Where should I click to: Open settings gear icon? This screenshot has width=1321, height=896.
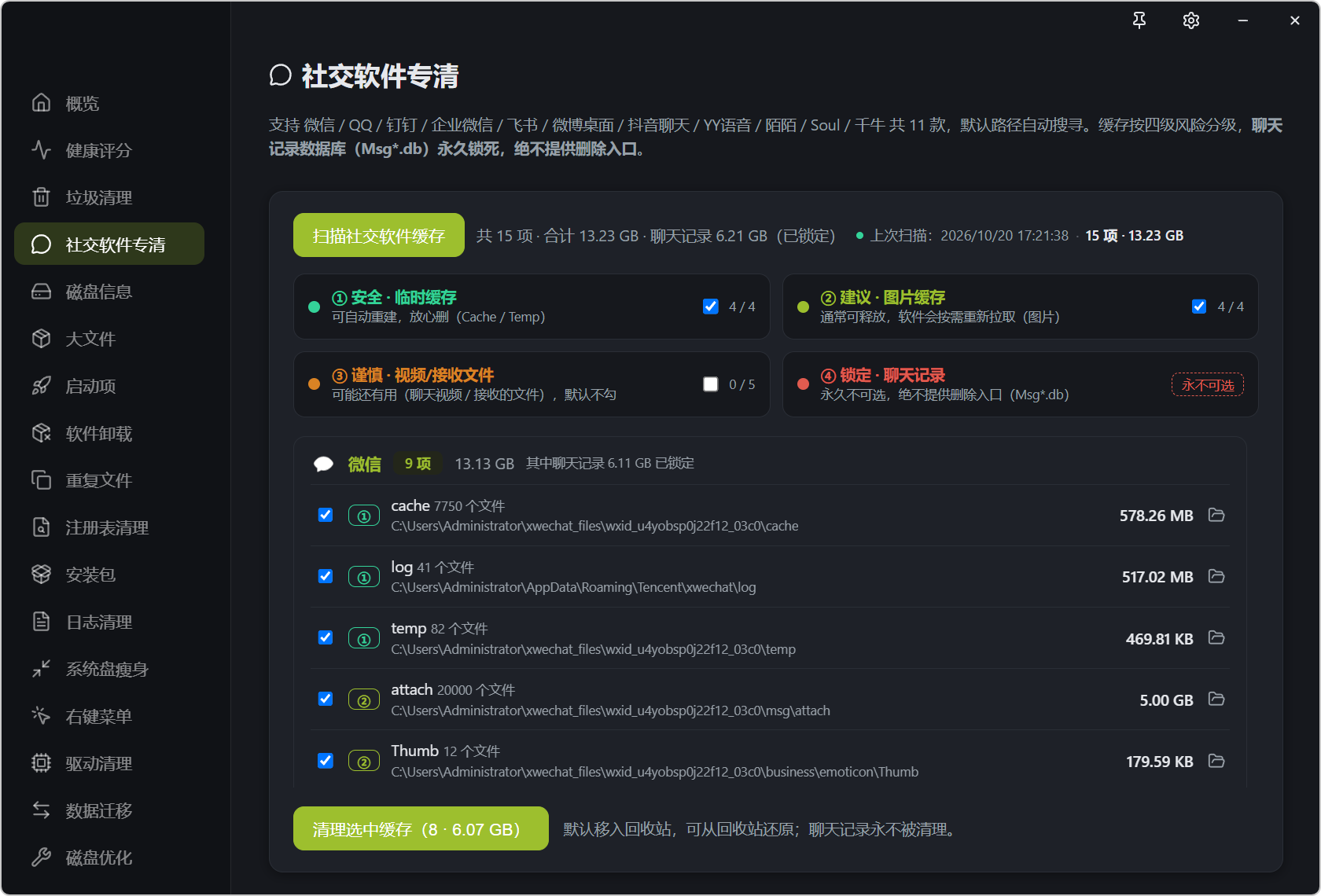coord(1191,20)
